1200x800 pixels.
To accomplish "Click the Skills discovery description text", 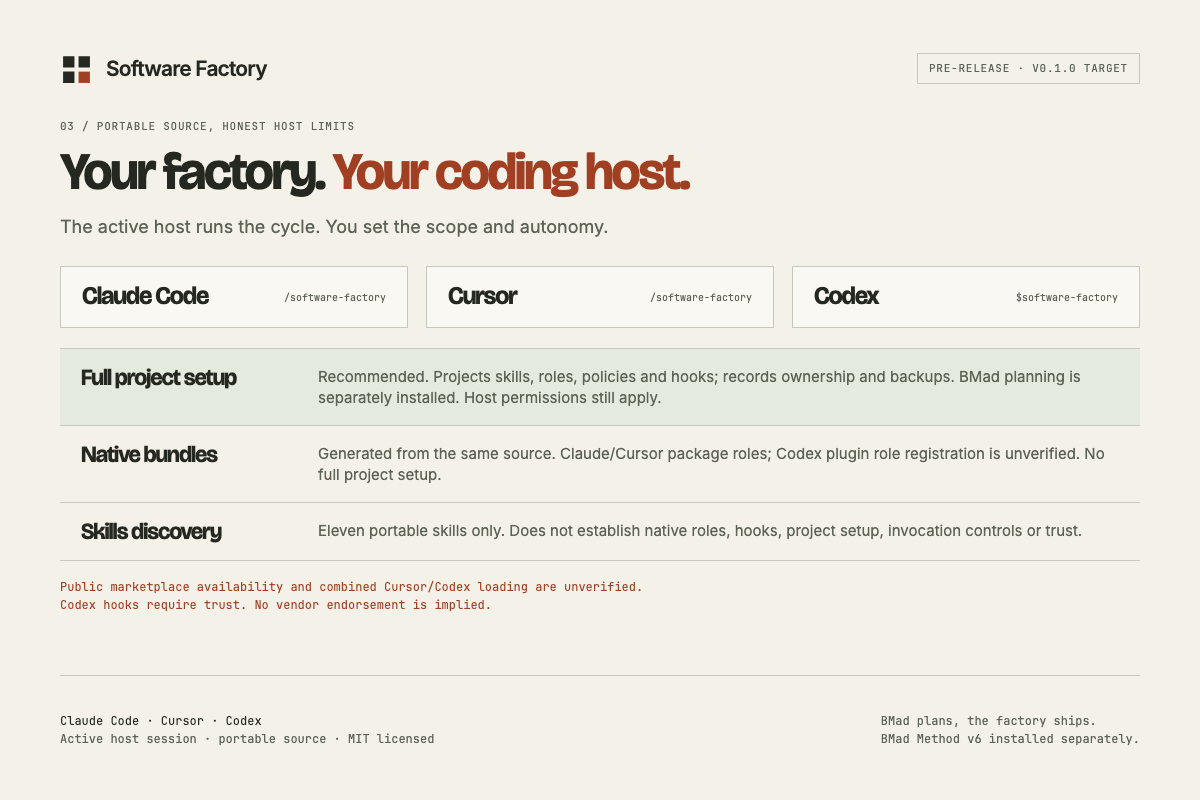I will 700,531.
